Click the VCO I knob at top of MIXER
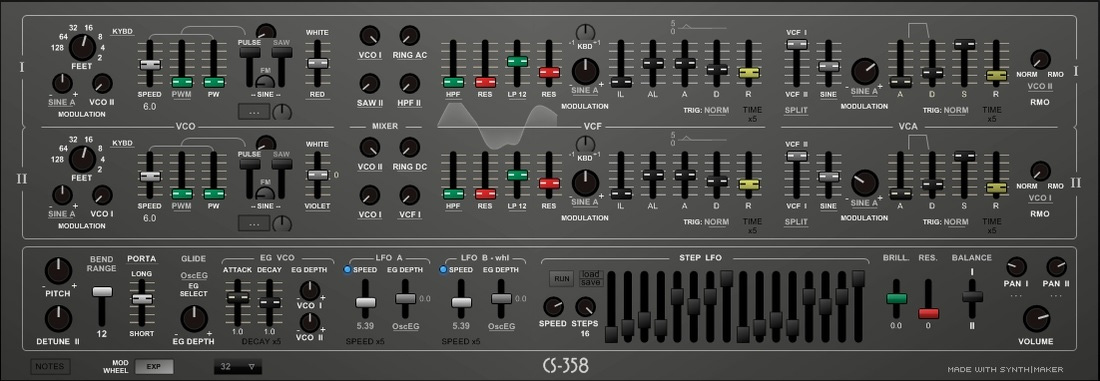This screenshot has height=381, width=1100. coord(369,35)
